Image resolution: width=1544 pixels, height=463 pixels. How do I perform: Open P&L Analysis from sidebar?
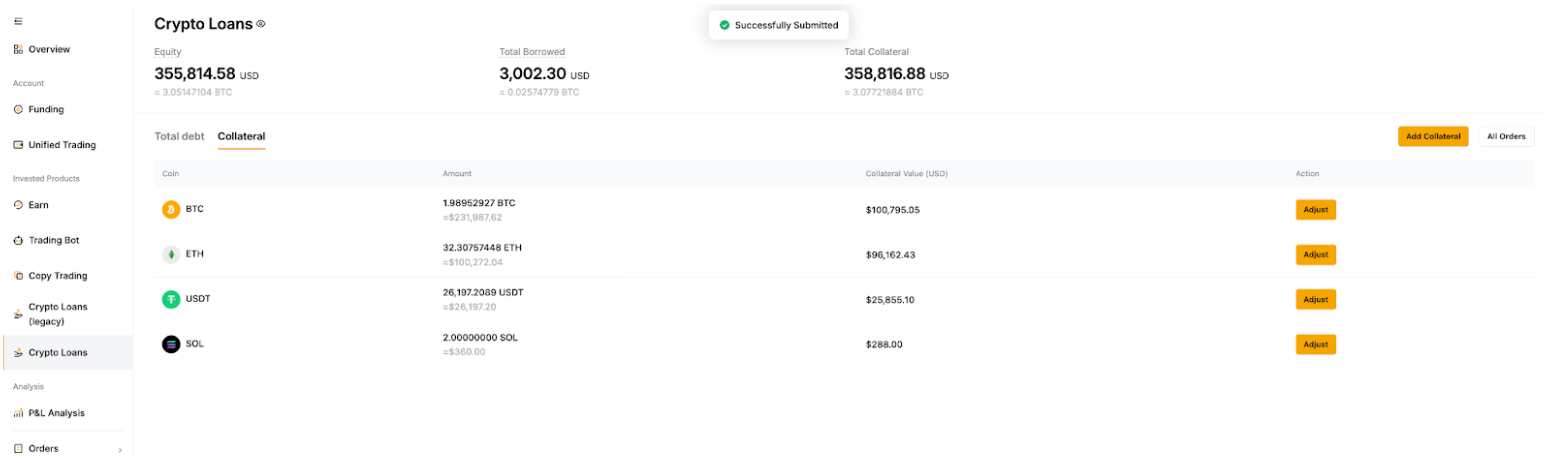point(56,413)
